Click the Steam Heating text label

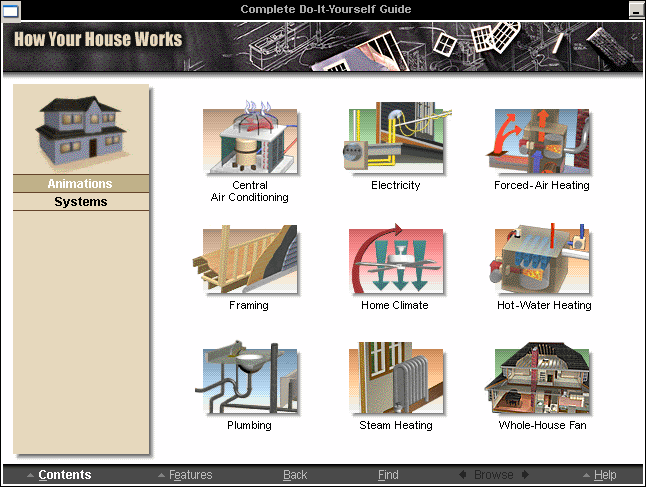(x=396, y=425)
